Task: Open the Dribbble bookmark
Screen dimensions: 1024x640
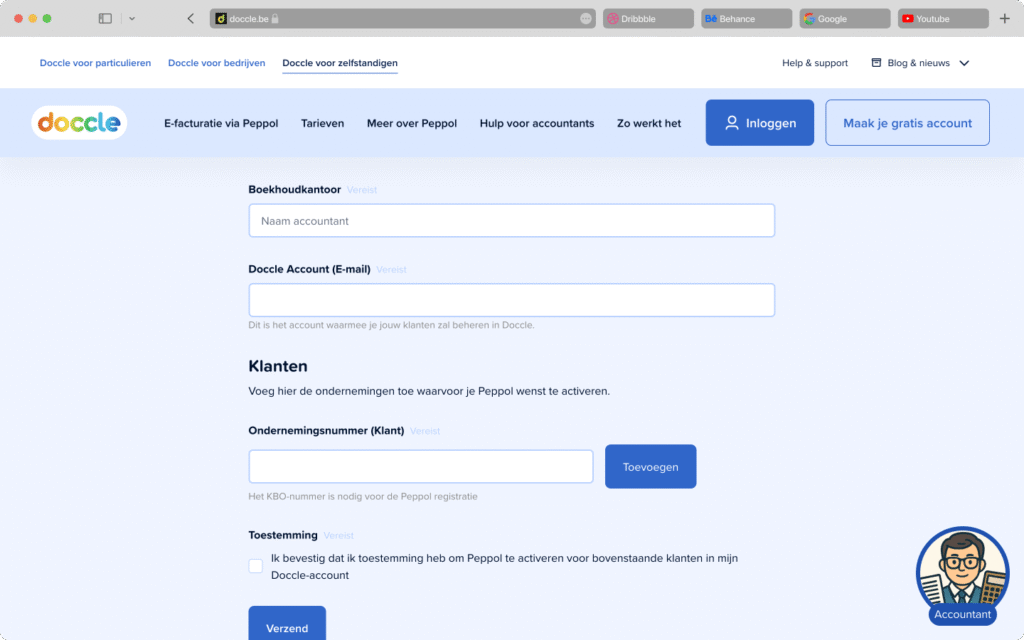Action: 647,17
